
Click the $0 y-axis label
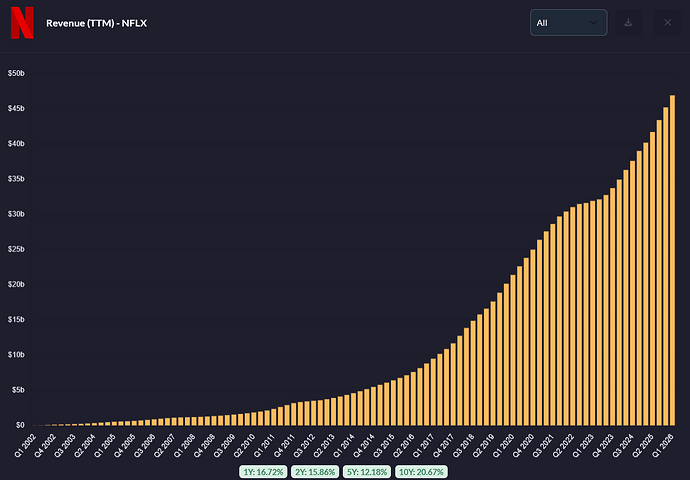20,425
